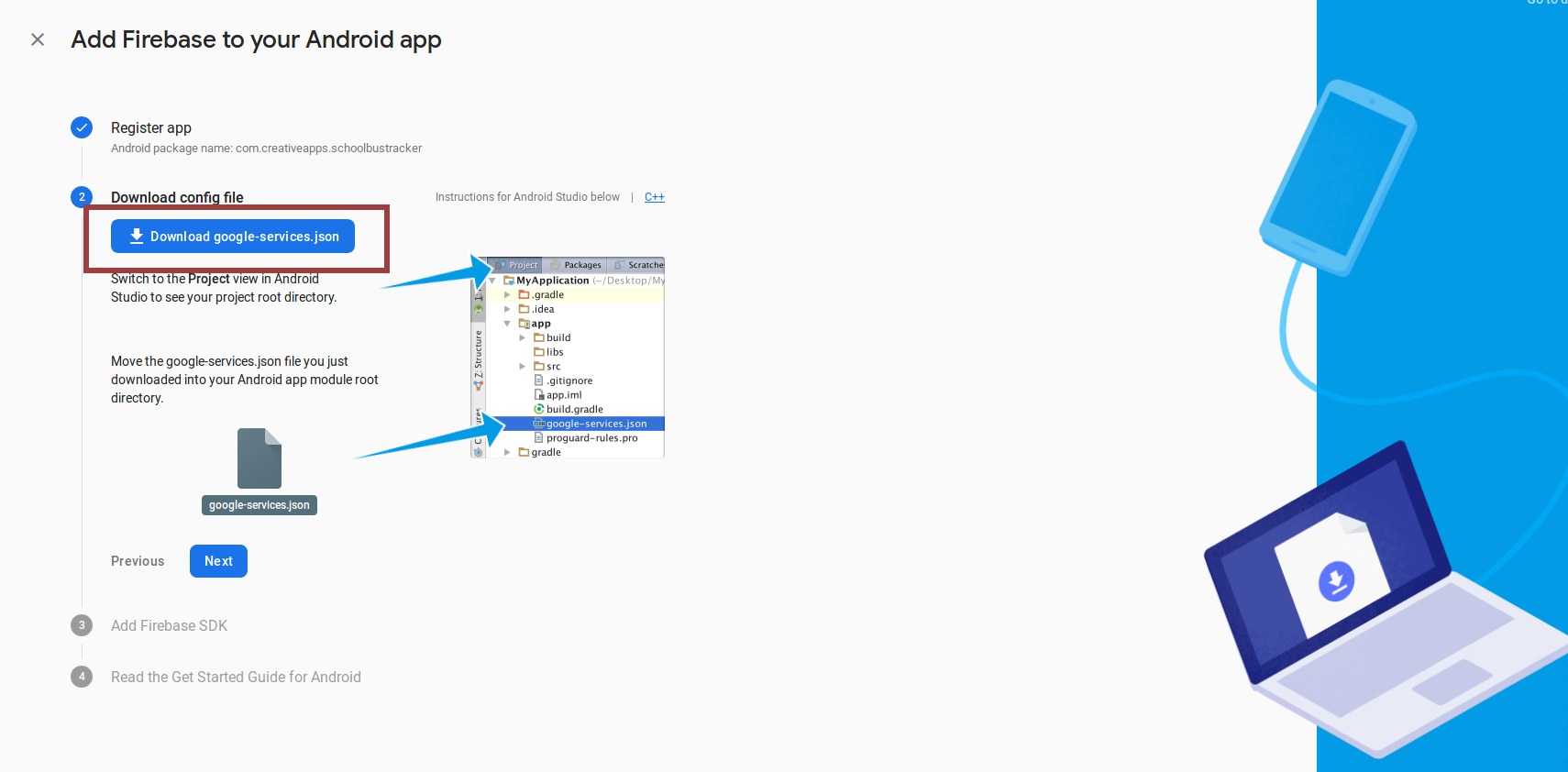Click the download icon on laptop illustration

pyautogui.click(x=1336, y=580)
